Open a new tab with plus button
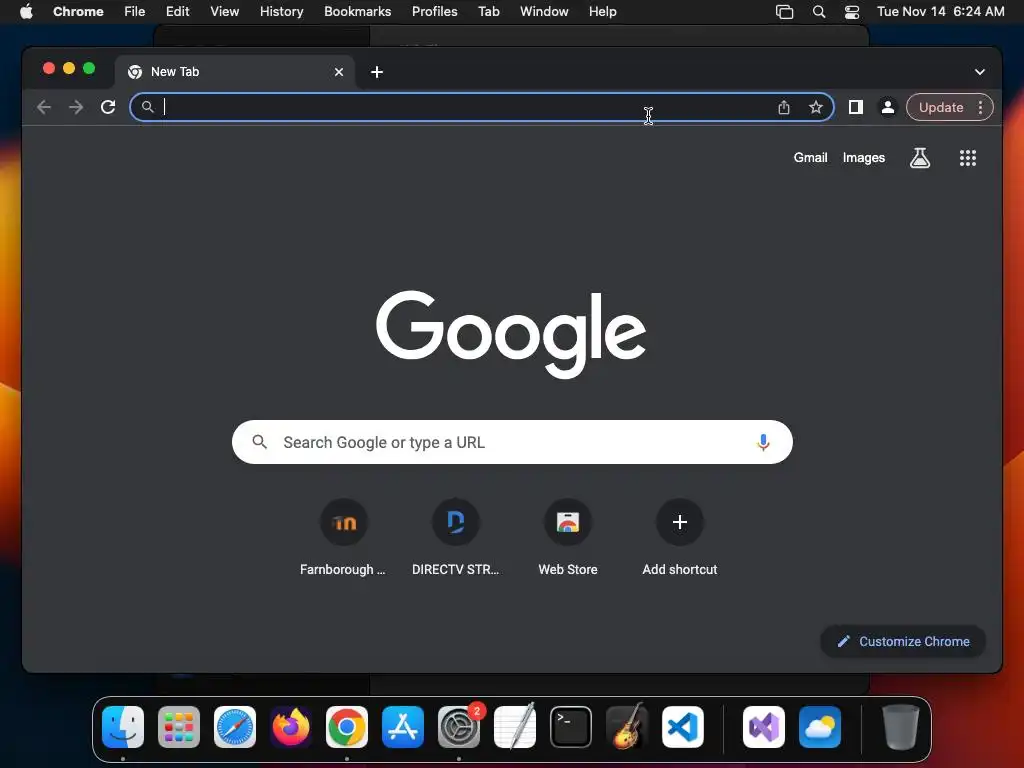The image size is (1024, 768). coord(377,72)
